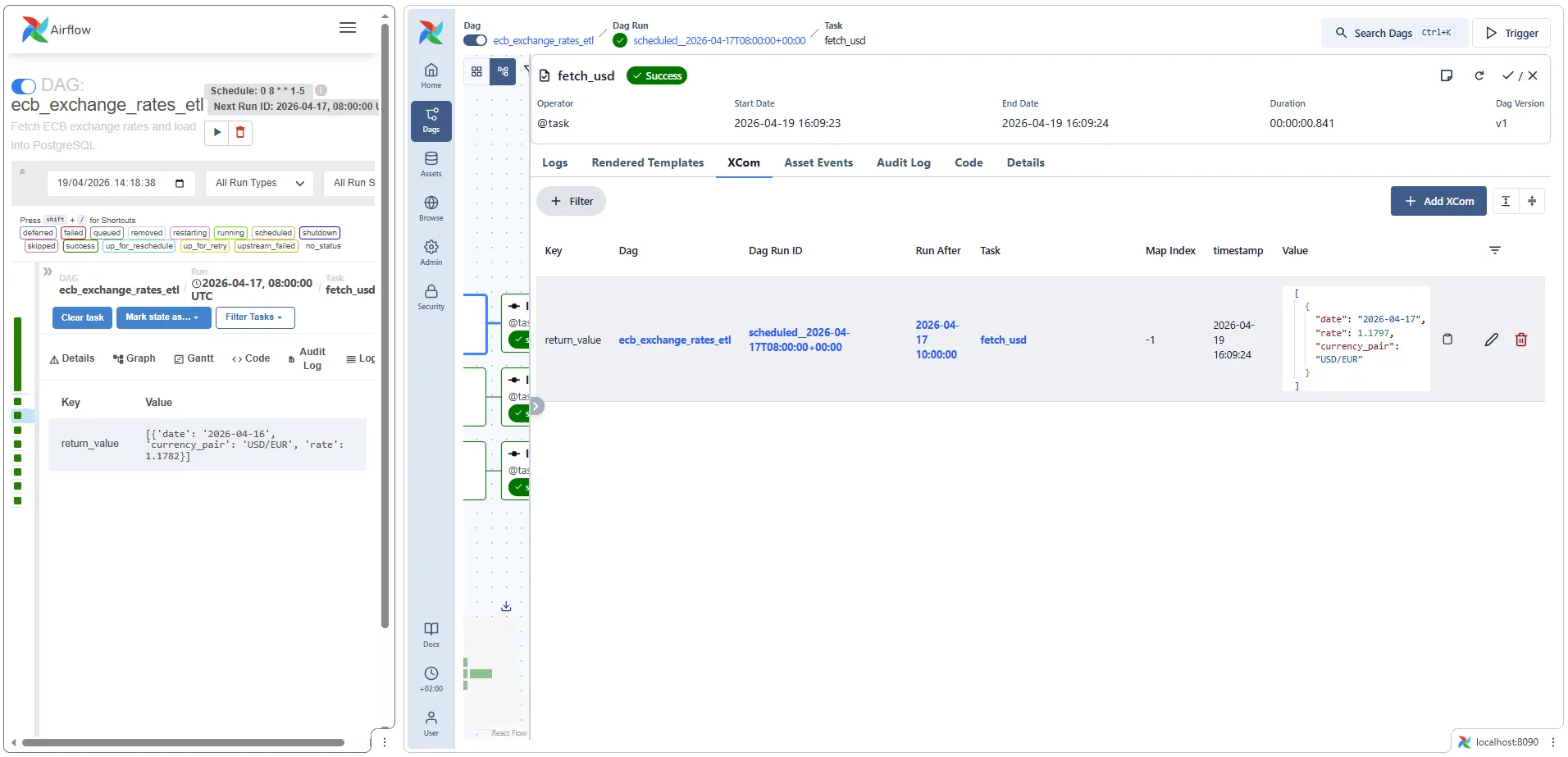Copy the XCom value to clipboard
This screenshot has width=1568, height=757.
point(1447,340)
